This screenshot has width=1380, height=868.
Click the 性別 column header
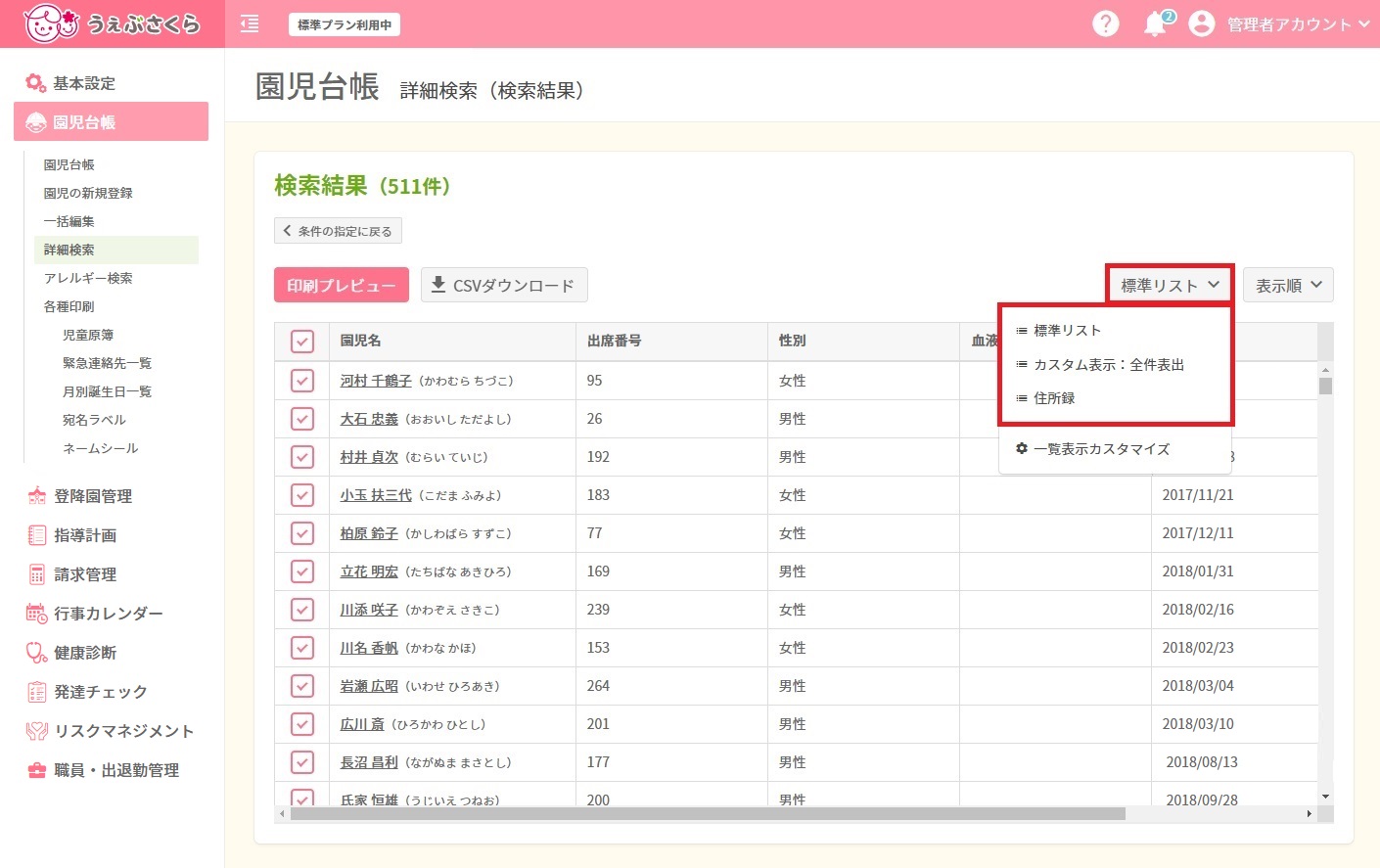coord(863,342)
